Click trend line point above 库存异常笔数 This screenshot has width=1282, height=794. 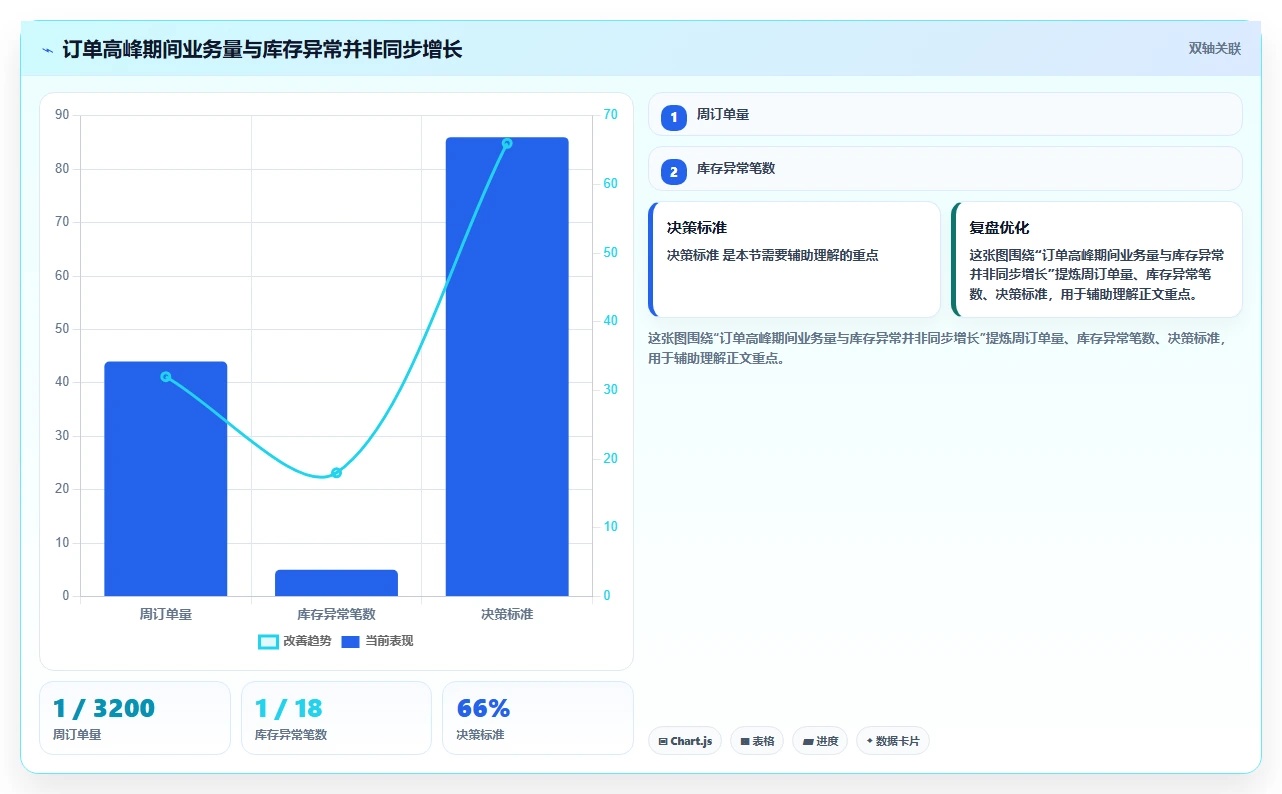(336, 473)
